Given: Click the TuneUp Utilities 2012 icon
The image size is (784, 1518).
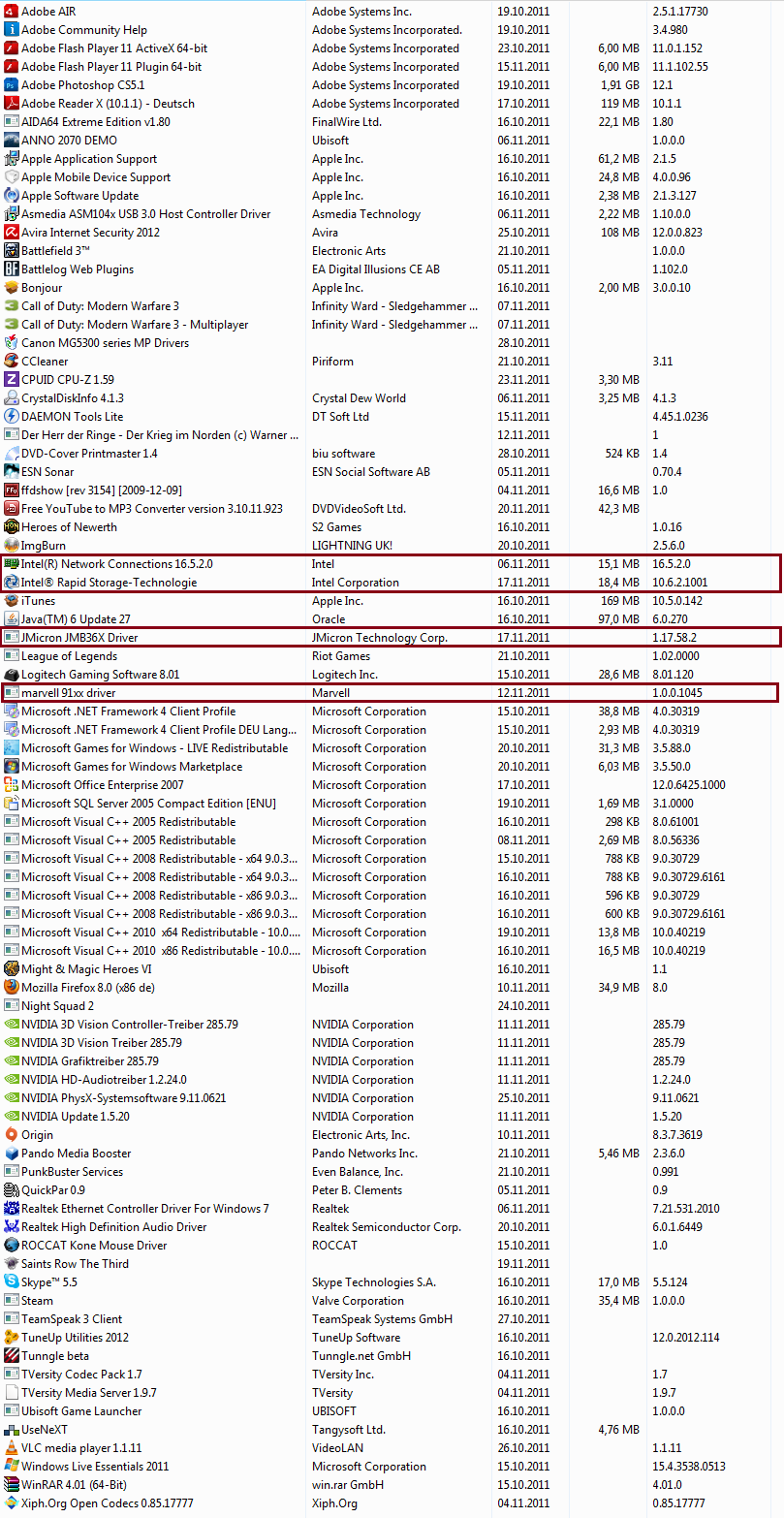Looking at the screenshot, I should coord(12,1338).
